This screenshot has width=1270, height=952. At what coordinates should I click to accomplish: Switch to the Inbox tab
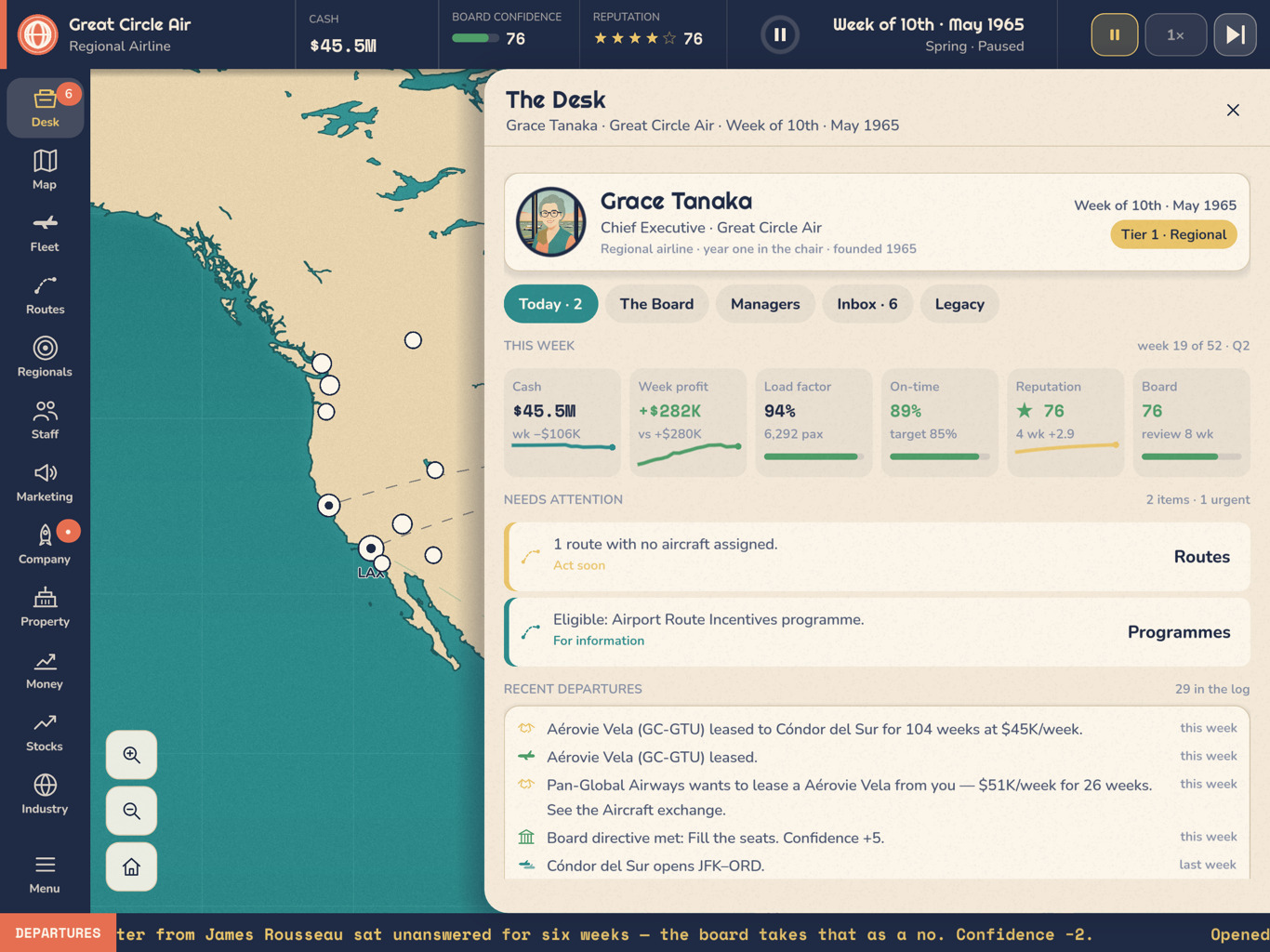[x=867, y=304]
